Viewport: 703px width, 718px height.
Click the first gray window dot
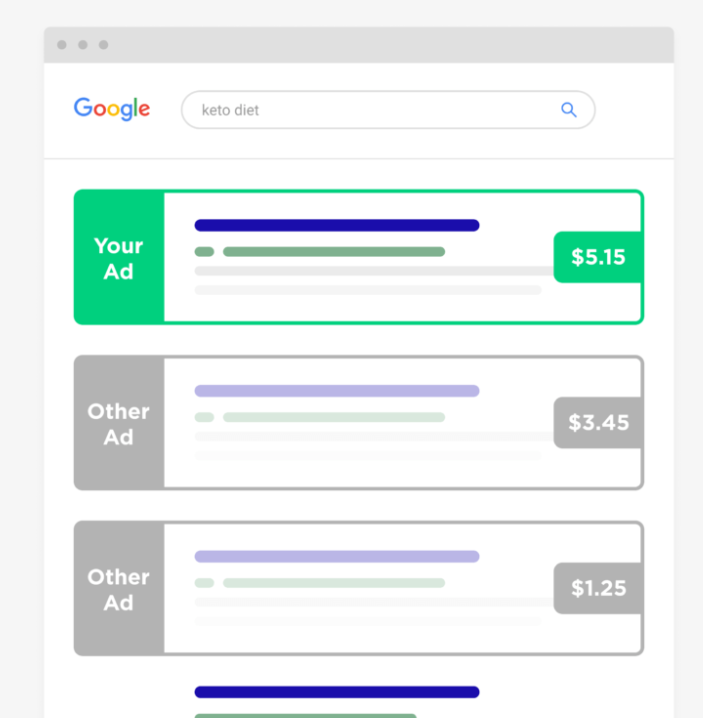[62, 44]
